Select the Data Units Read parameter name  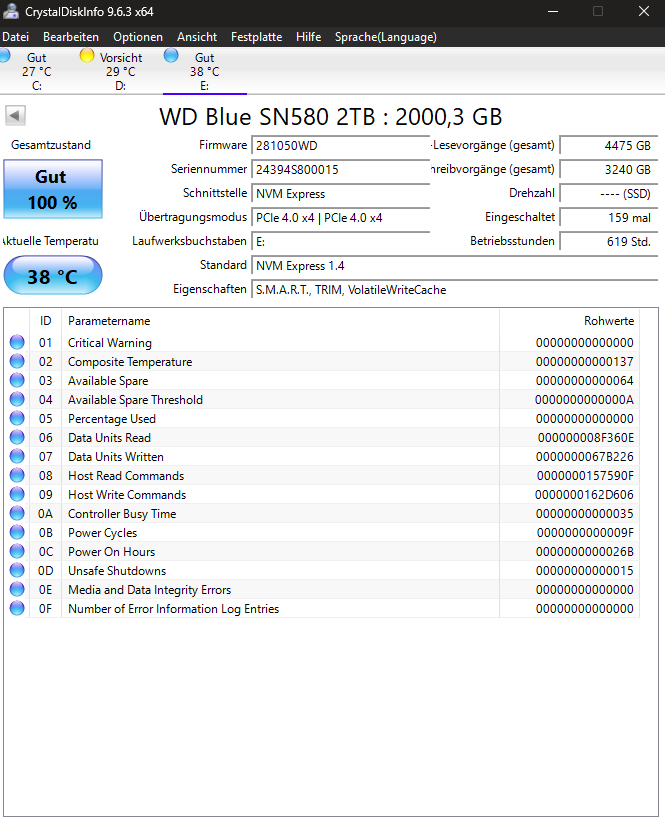click(110, 438)
